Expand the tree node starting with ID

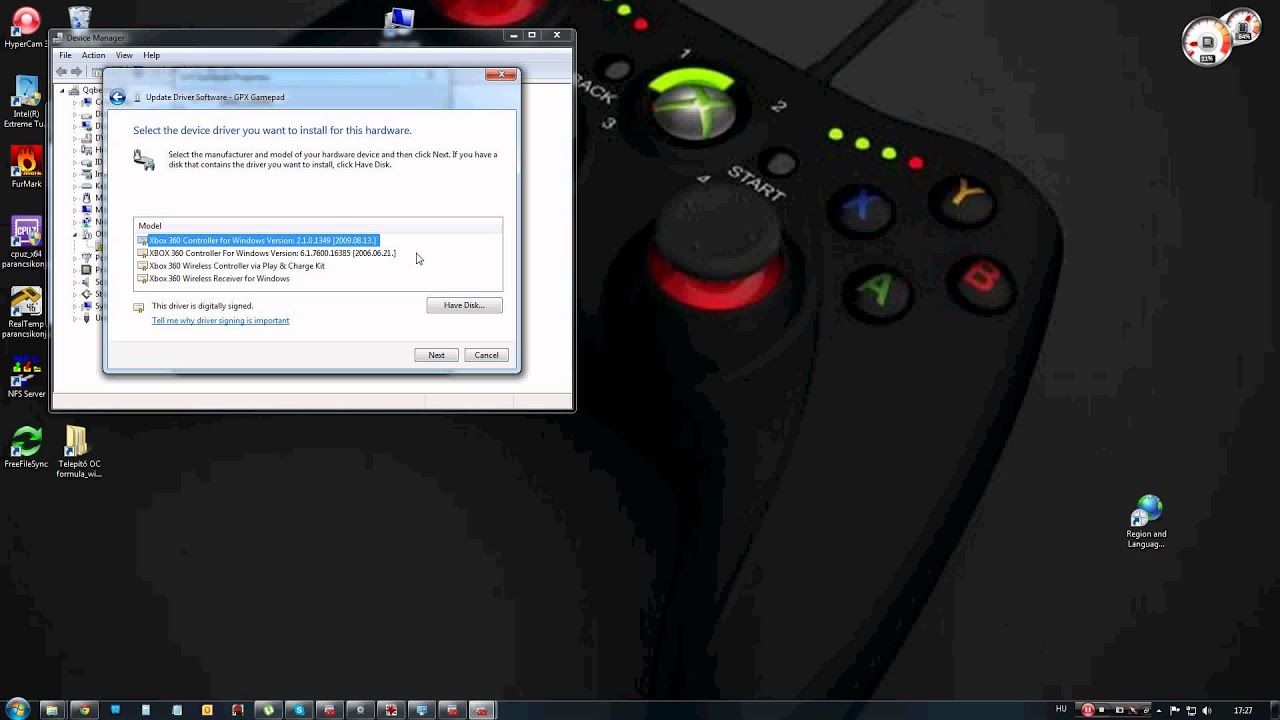pyautogui.click(x=74, y=163)
